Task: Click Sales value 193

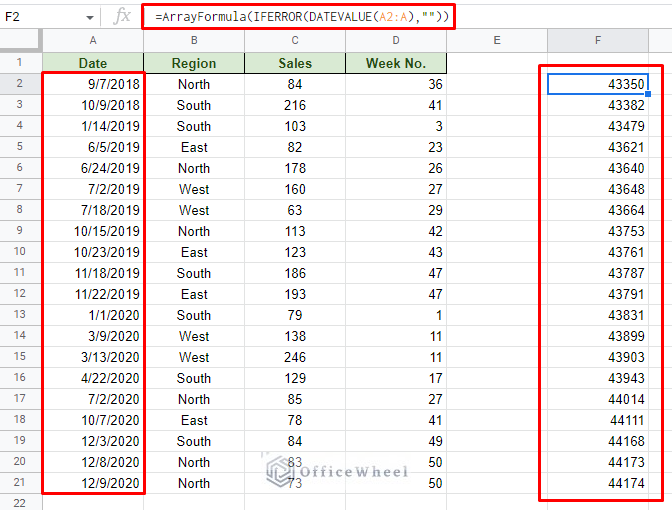Action: 295,294
